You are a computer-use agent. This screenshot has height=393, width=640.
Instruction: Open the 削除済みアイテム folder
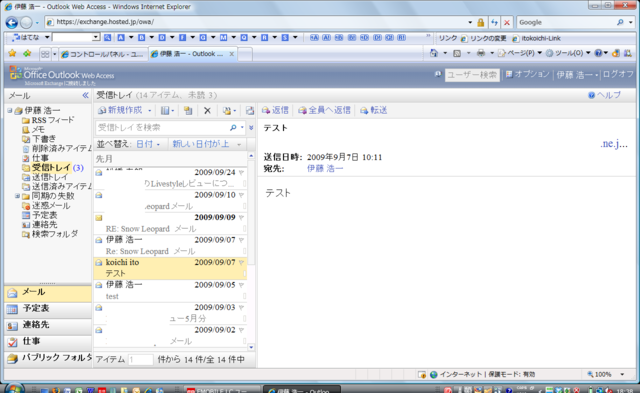click(57, 149)
